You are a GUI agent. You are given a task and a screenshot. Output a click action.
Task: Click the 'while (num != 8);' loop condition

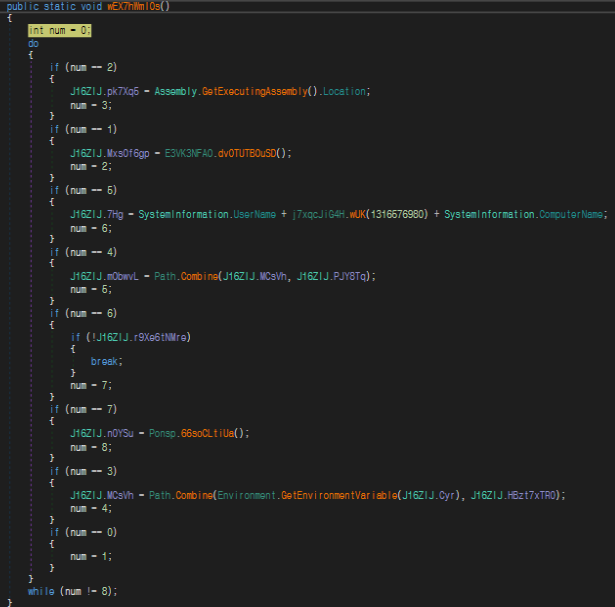(x=73, y=591)
